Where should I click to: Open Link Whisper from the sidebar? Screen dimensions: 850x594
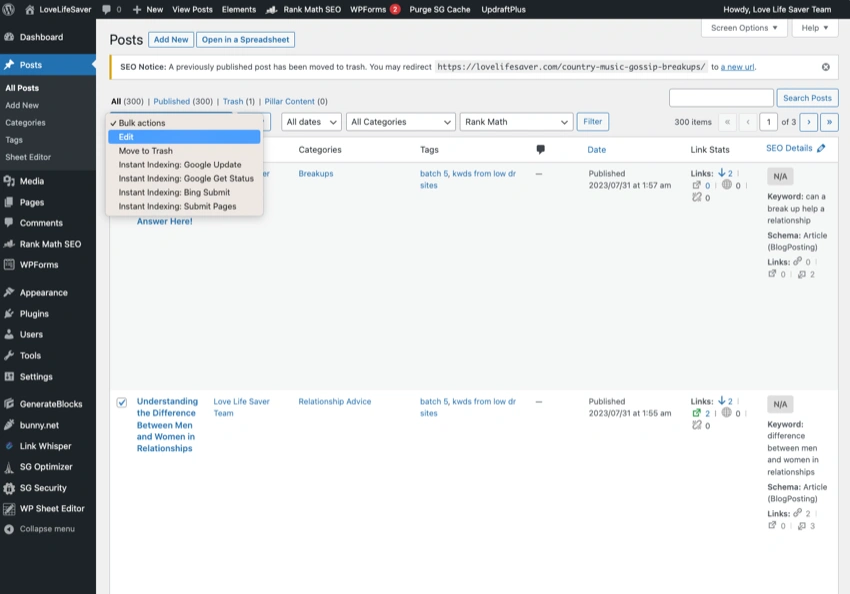tap(45, 446)
